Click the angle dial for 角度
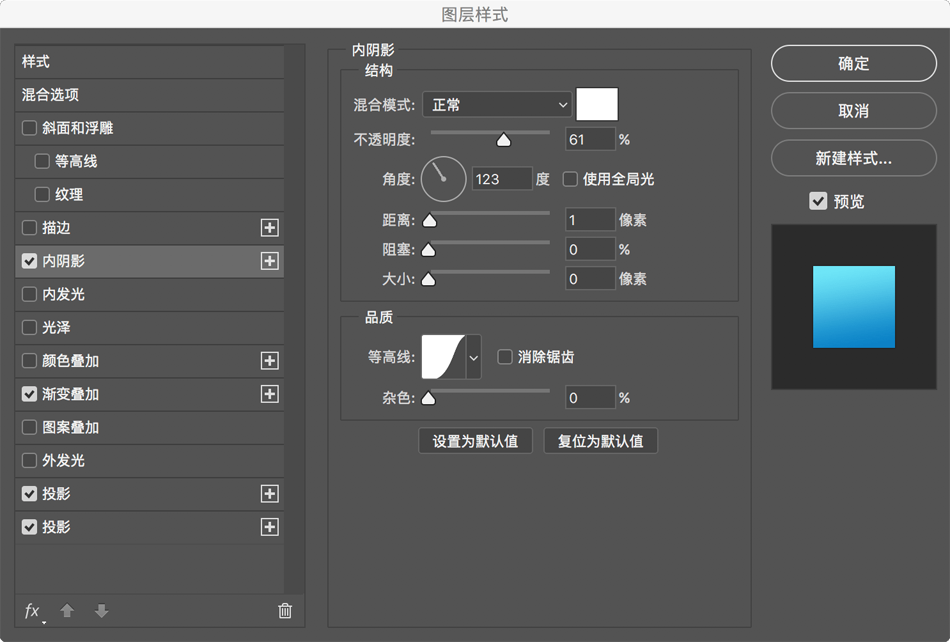 [443, 179]
